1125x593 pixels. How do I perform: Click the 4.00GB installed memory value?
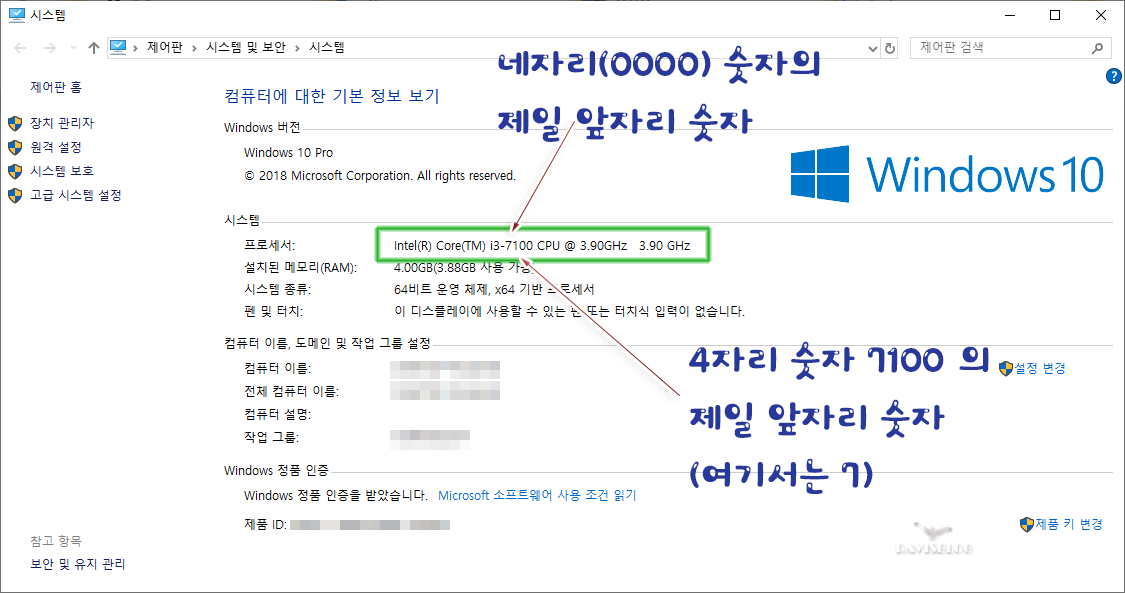pos(462,267)
